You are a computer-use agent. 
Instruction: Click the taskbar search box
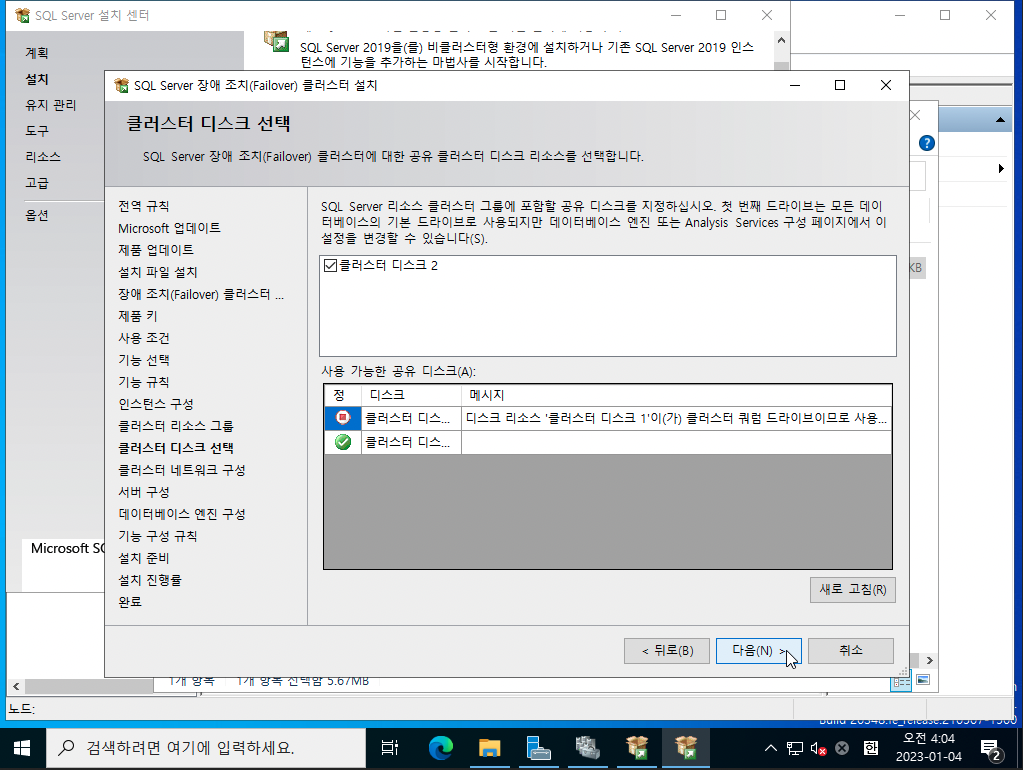pyautogui.click(x=206, y=748)
